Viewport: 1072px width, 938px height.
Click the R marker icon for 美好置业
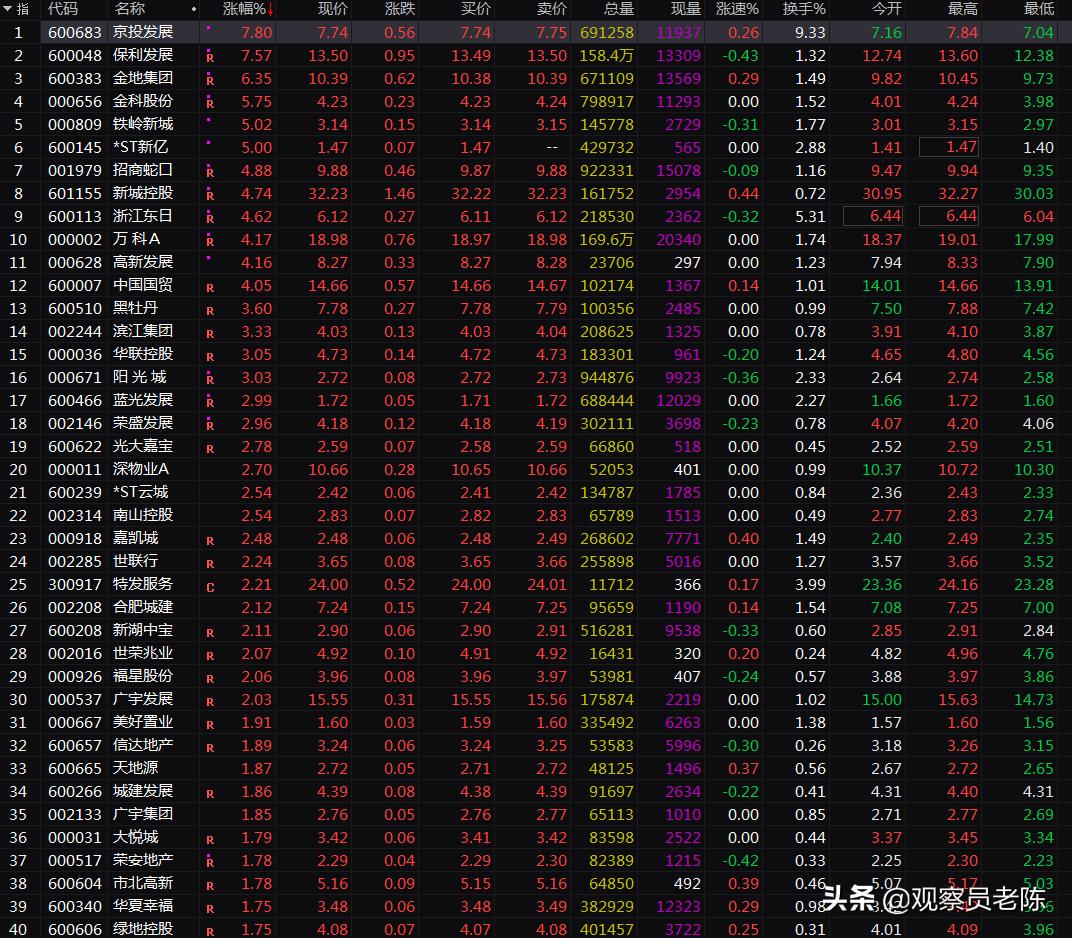tap(210, 725)
